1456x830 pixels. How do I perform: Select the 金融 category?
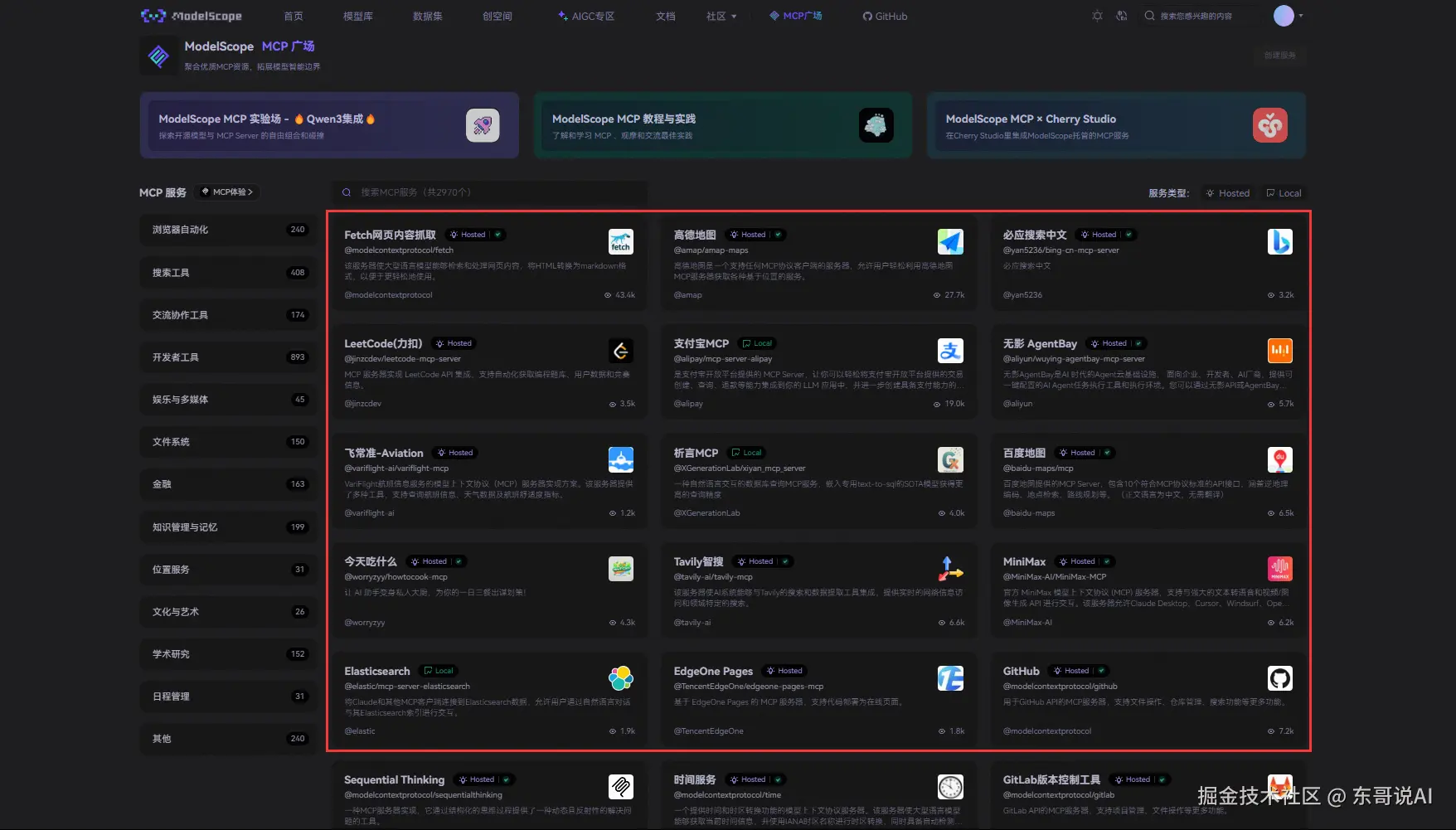point(229,483)
